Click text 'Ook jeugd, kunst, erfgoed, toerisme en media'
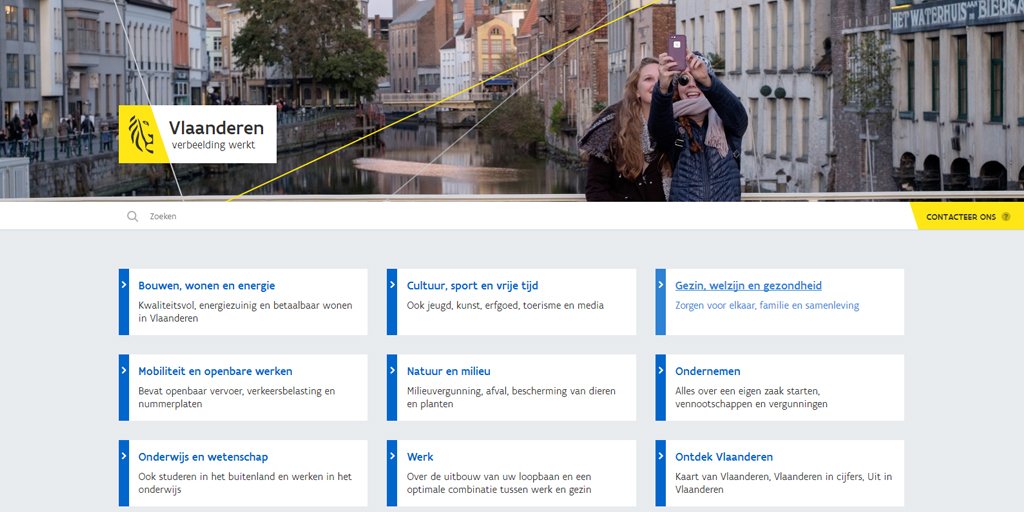The height and width of the screenshot is (512, 1024). tap(505, 305)
